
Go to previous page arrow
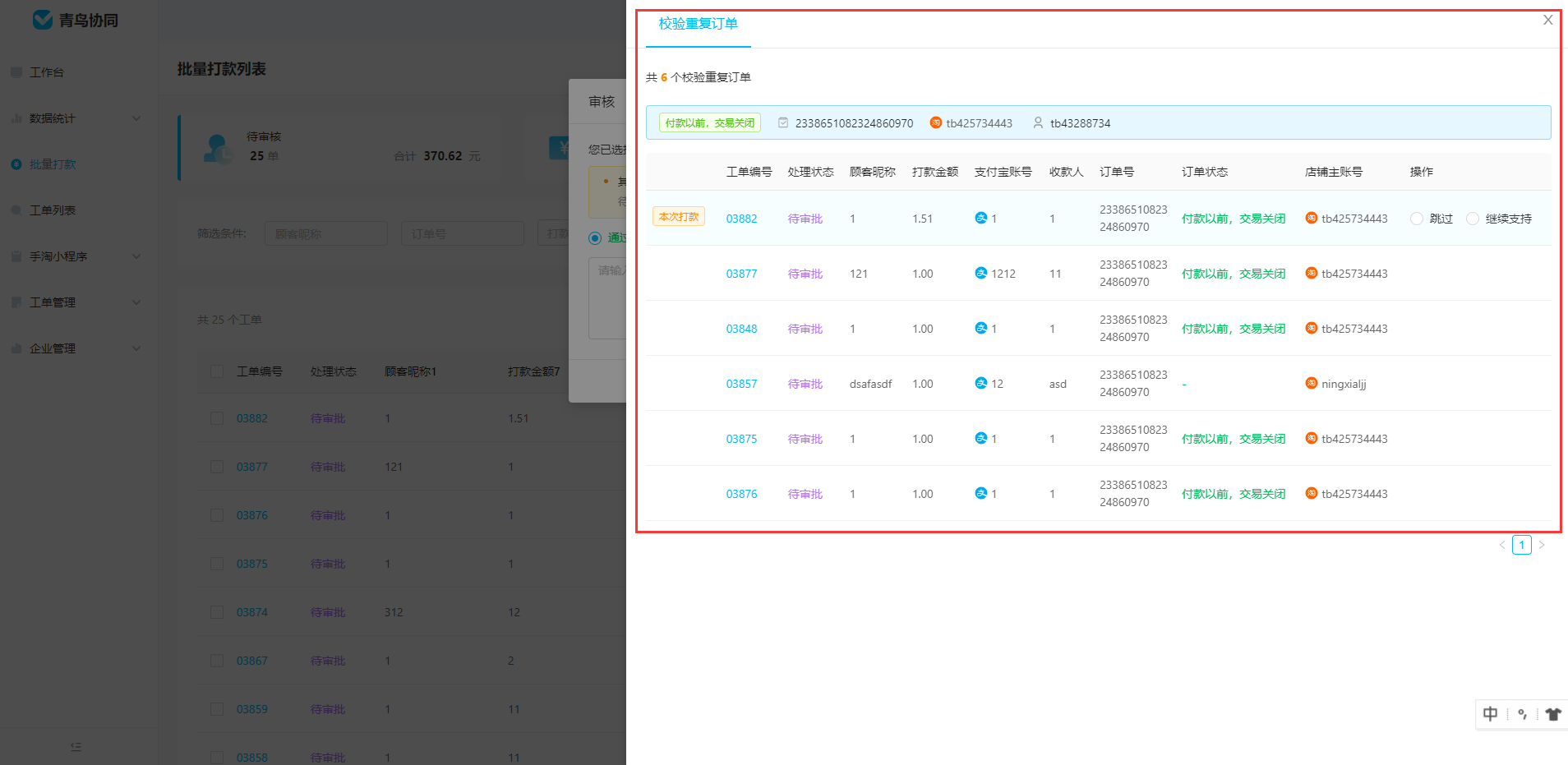click(1502, 545)
